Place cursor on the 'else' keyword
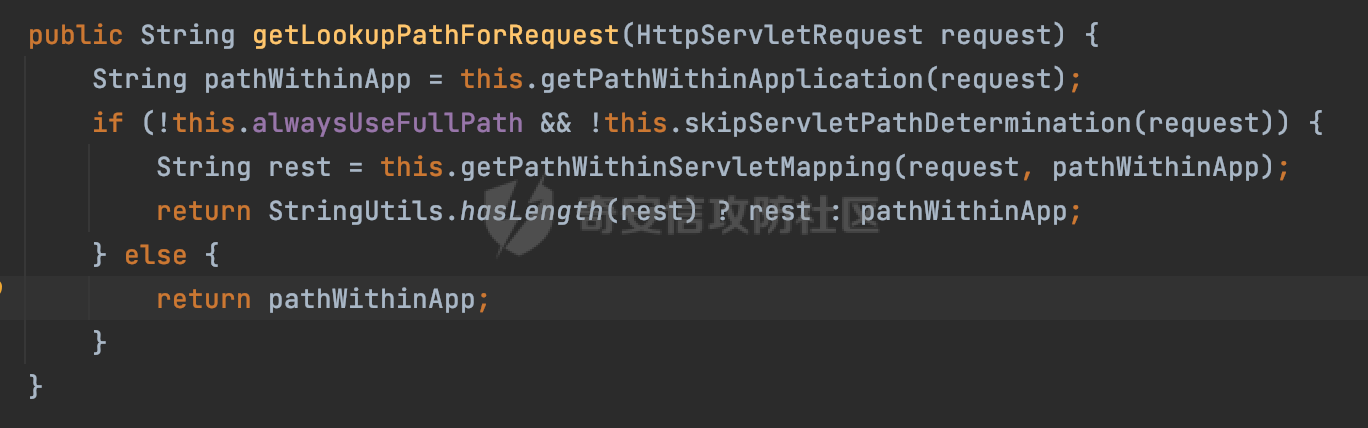The image size is (1368, 428). pos(155,255)
